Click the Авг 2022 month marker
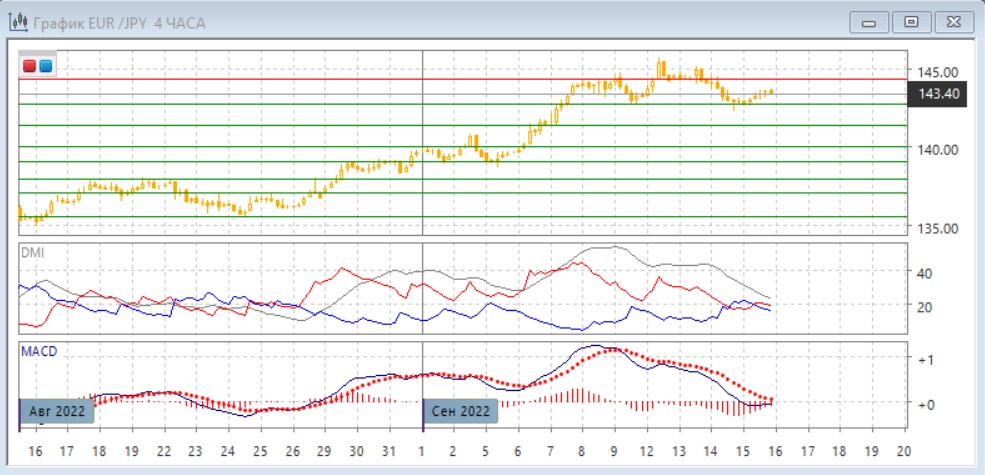 click(x=57, y=411)
